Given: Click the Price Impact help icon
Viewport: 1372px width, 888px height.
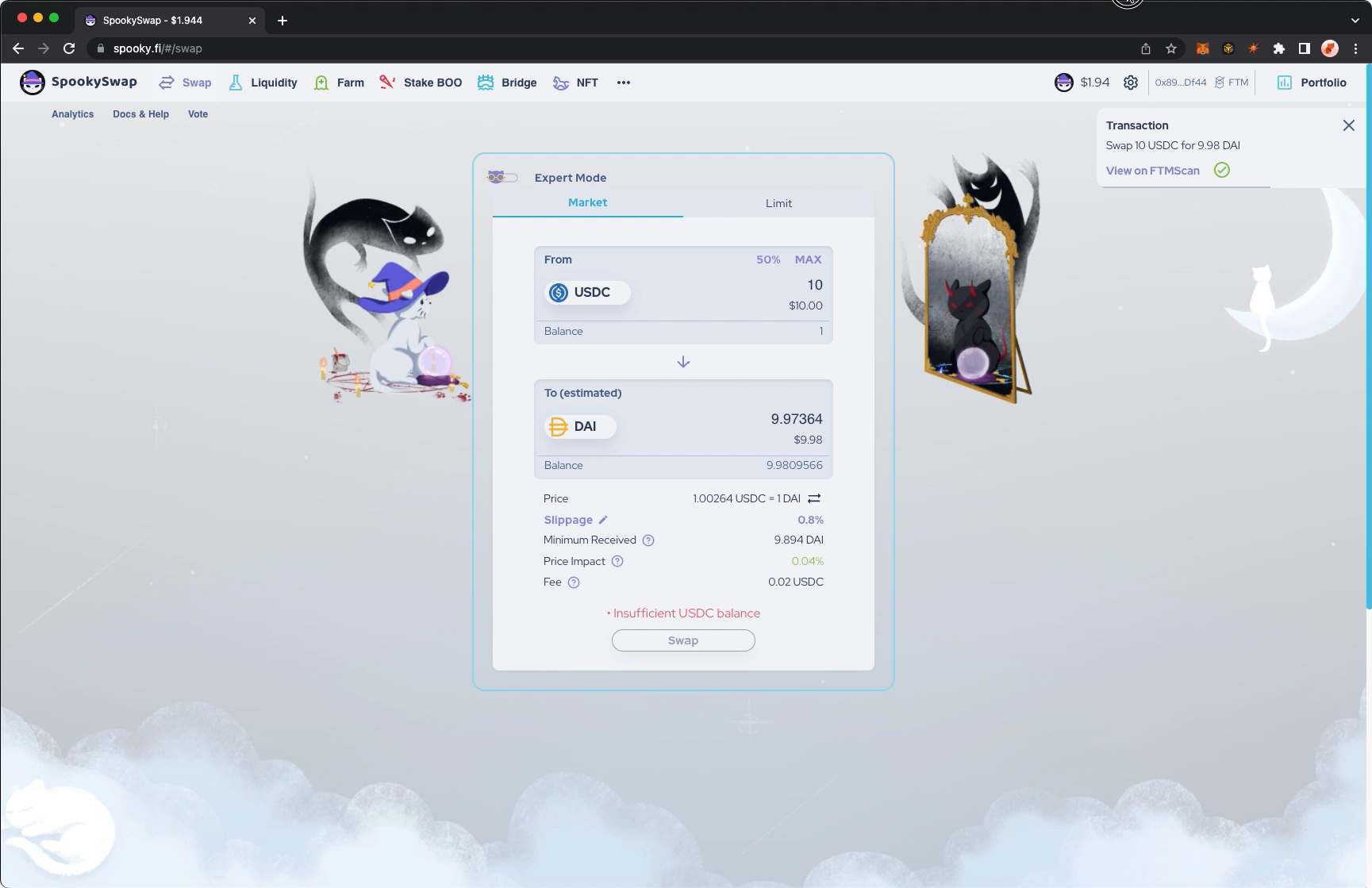Looking at the screenshot, I should click(617, 561).
